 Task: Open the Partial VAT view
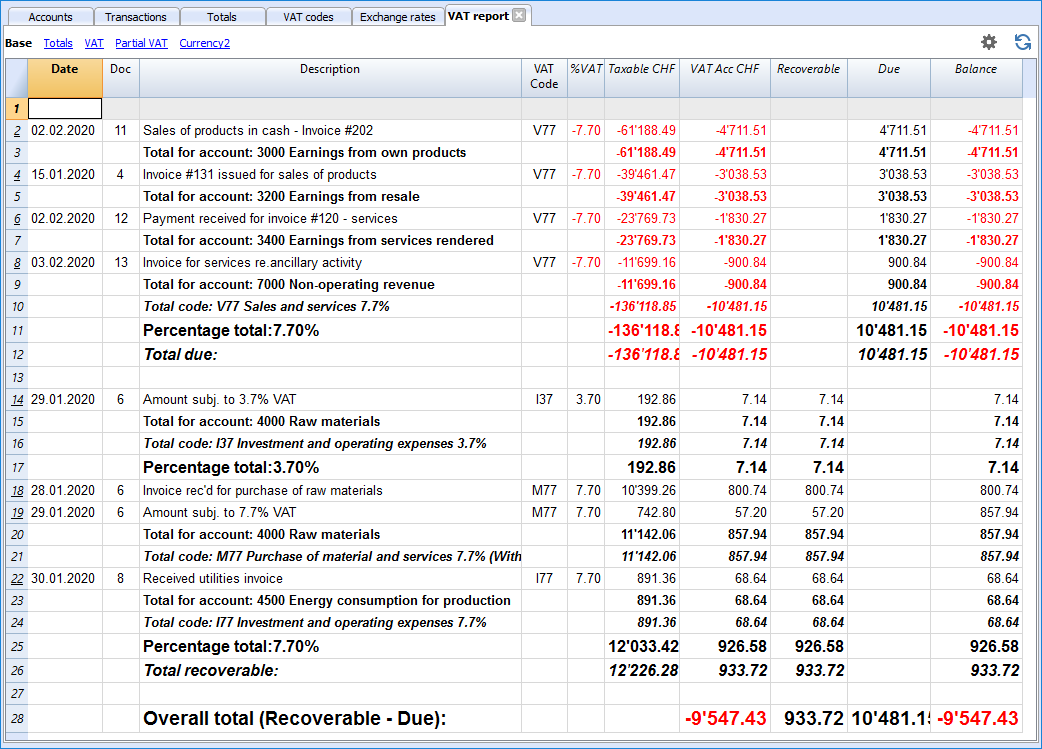141,43
